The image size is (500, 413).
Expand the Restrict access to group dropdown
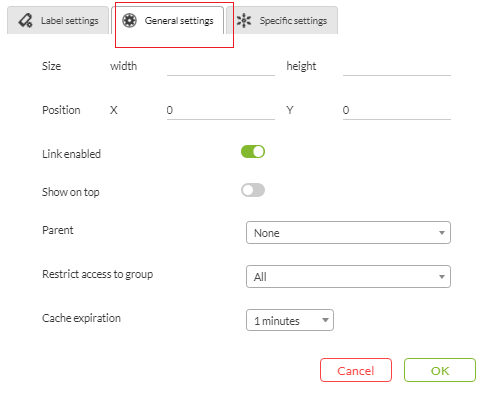pyautogui.click(x=348, y=277)
